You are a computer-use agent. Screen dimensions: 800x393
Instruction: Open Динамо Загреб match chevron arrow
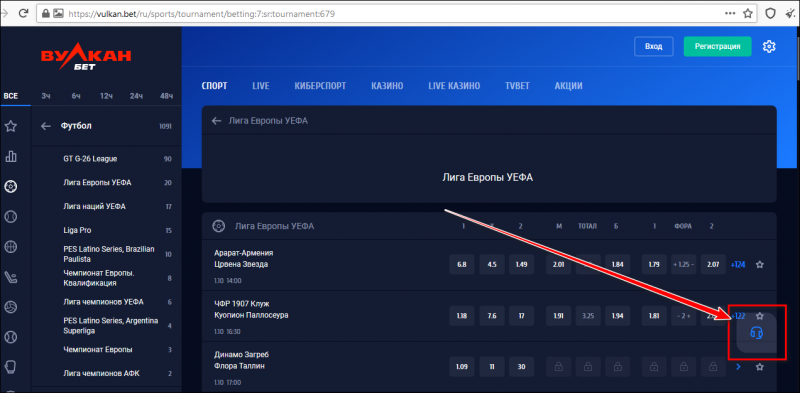[x=738, y=367]
